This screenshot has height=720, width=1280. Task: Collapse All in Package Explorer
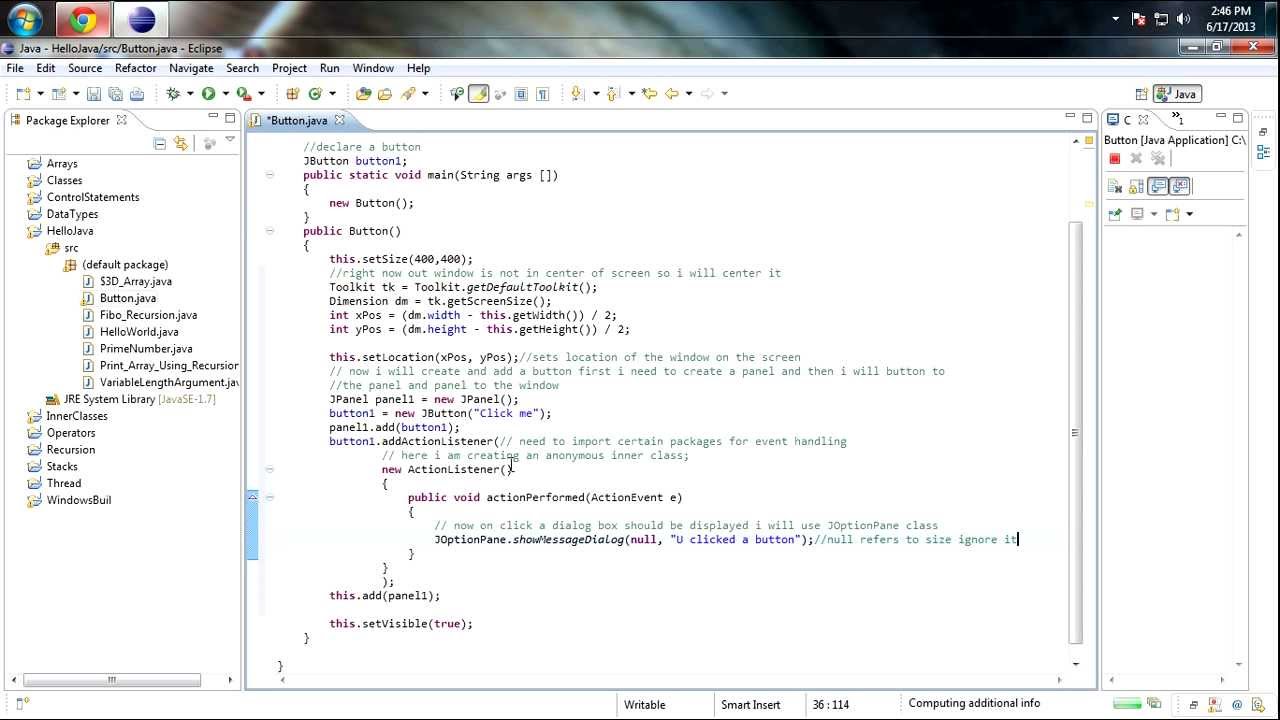coord(159,144)
